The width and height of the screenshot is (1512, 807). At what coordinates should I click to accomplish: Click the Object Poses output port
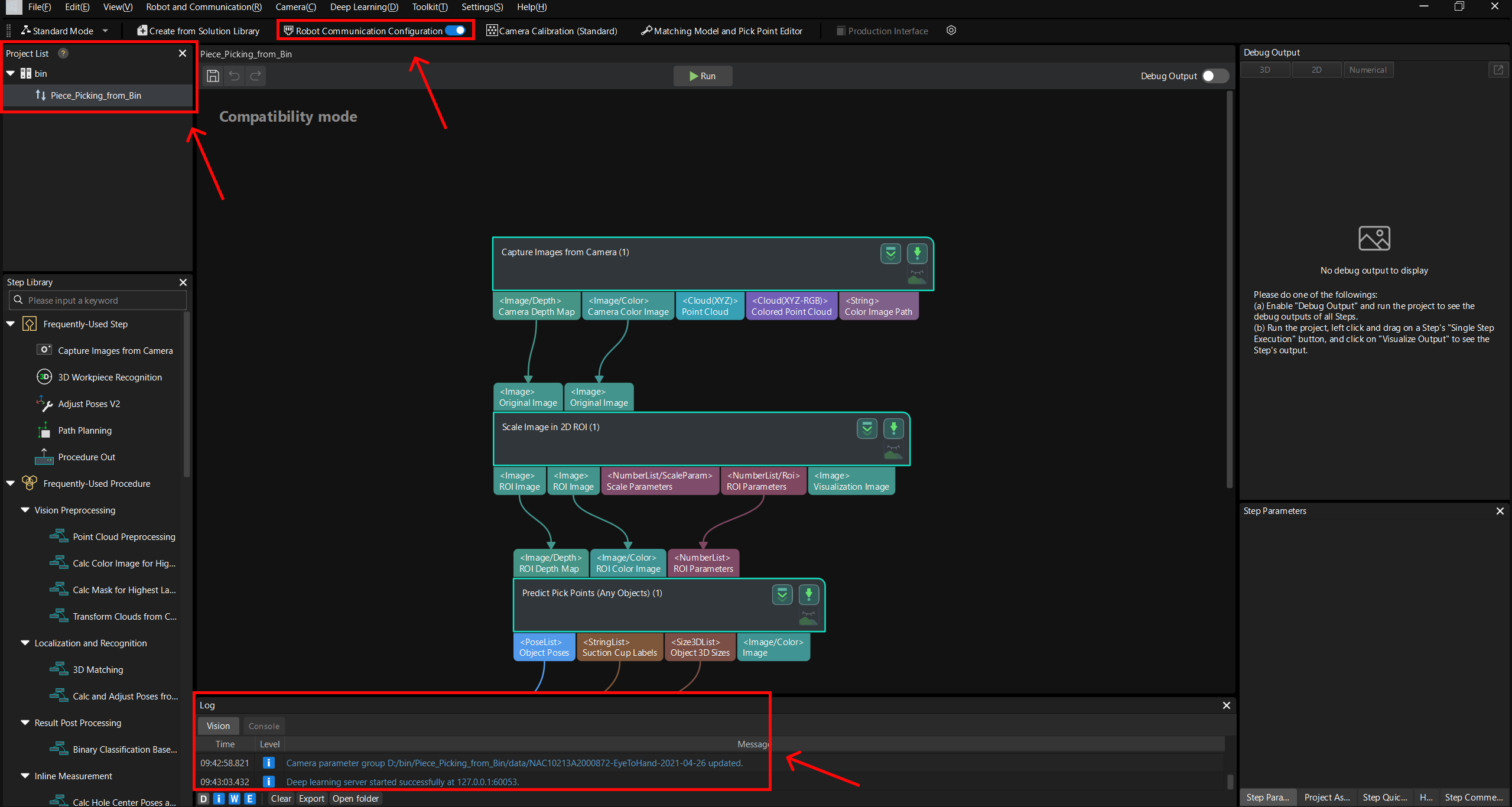(x=544, y=647)
